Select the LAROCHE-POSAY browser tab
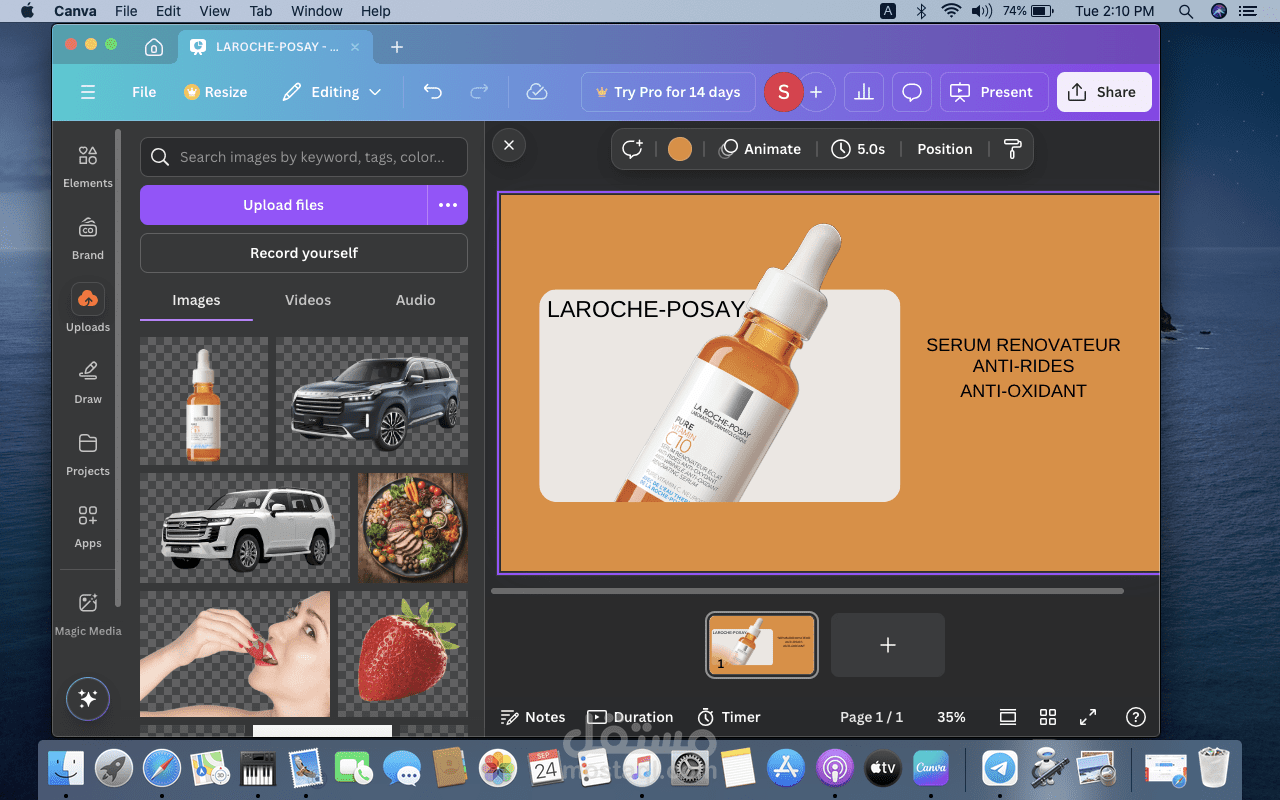 [275, 47]
